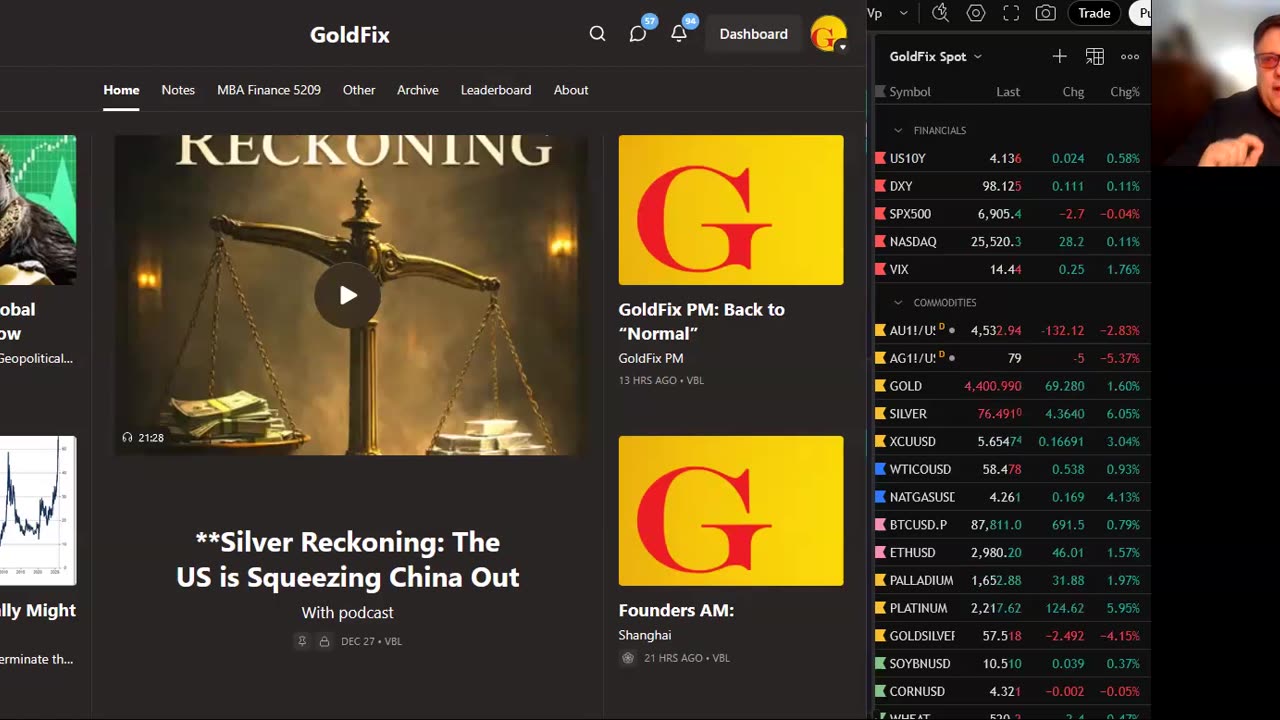Collapse the FINANCIALS section
Screen dimensions: 1280x720
point(898,131)
